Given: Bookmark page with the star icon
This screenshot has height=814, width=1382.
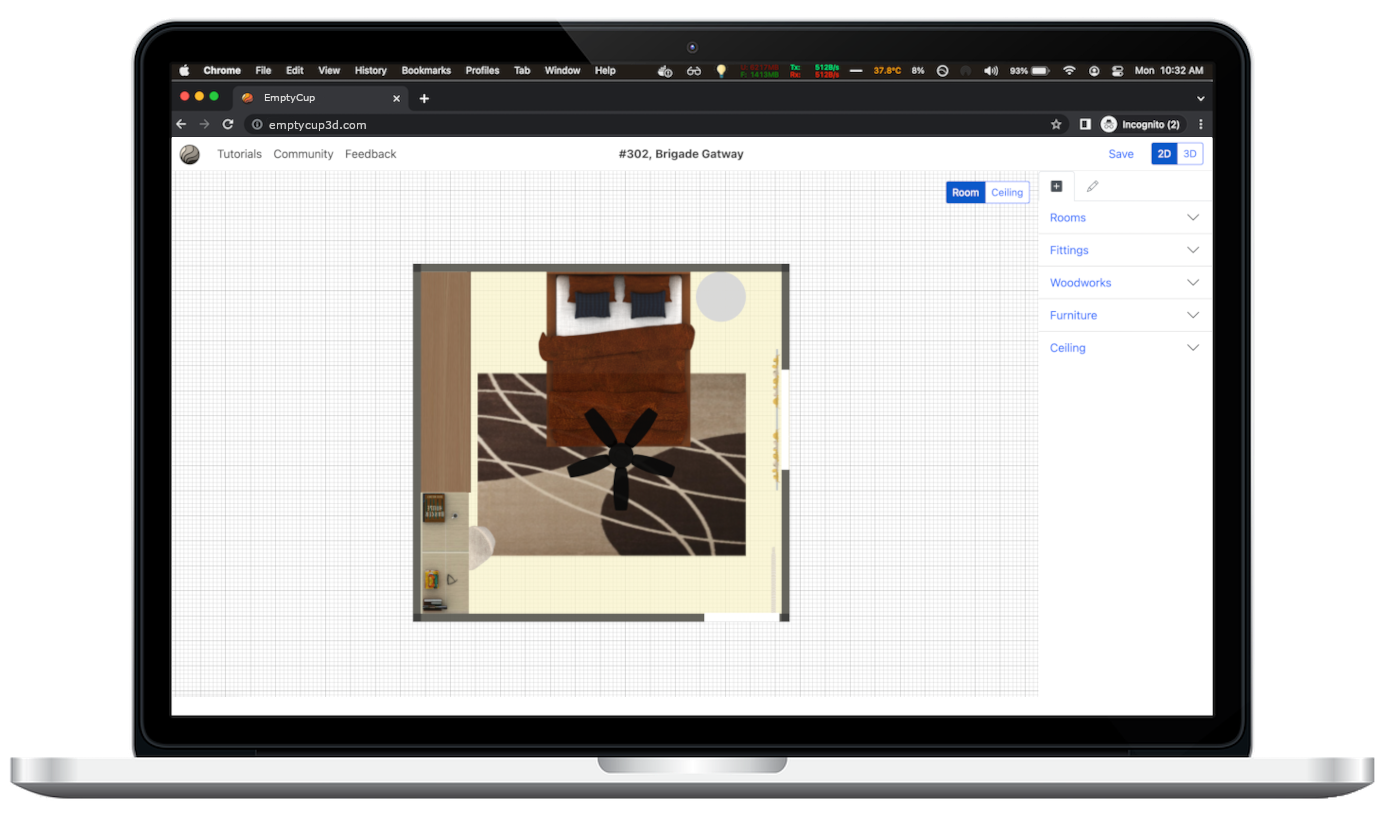Looking at the screenshot, I should pyautogui.click(x=1056, y=125).
